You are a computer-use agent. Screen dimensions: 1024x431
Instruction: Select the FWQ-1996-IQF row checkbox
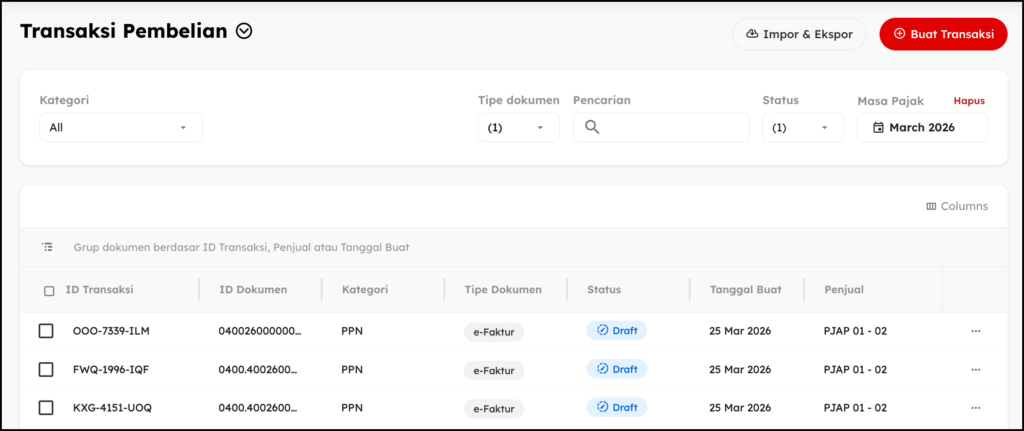pos(46,370)
